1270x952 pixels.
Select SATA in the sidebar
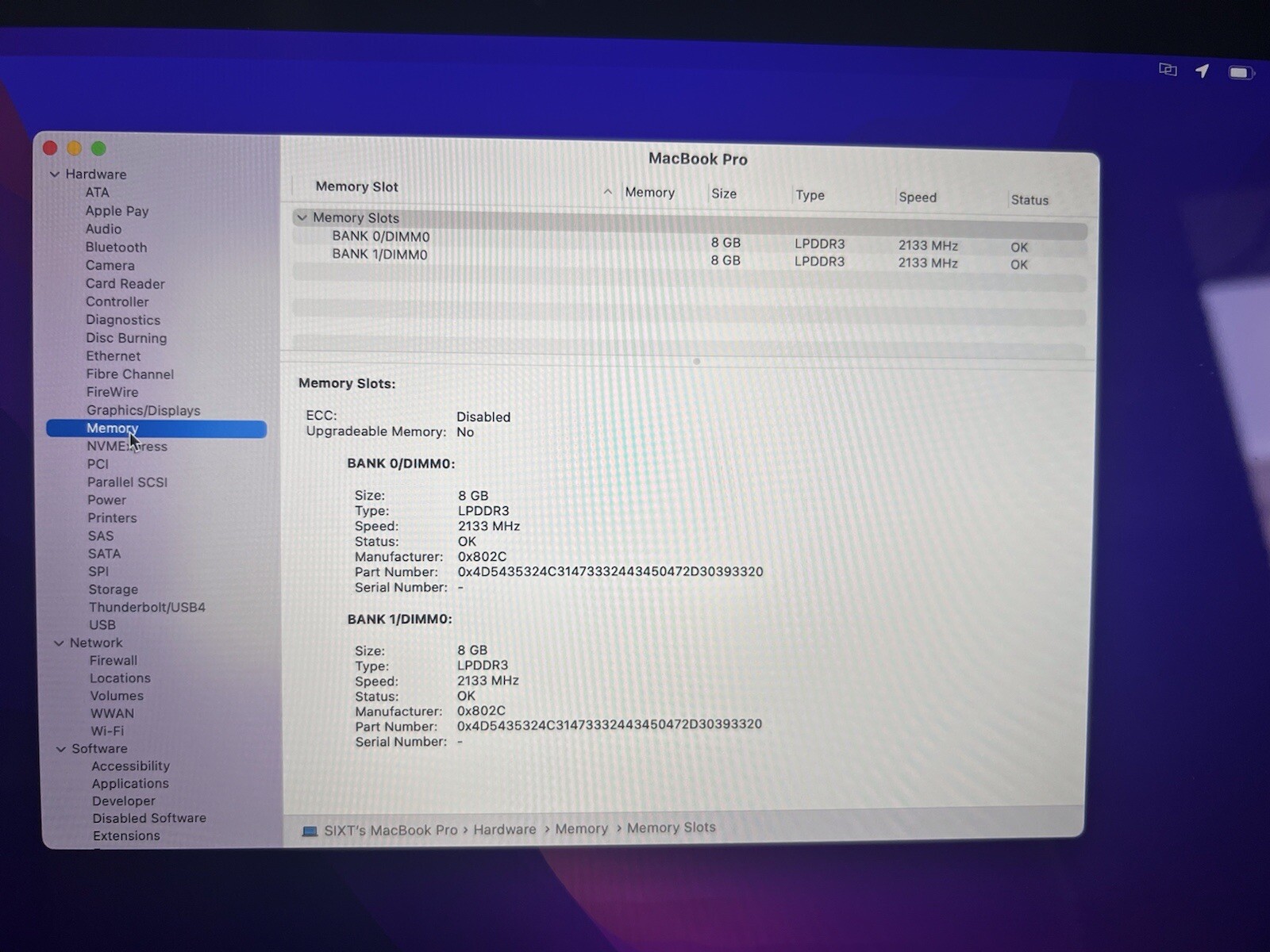tap(104, 554)
